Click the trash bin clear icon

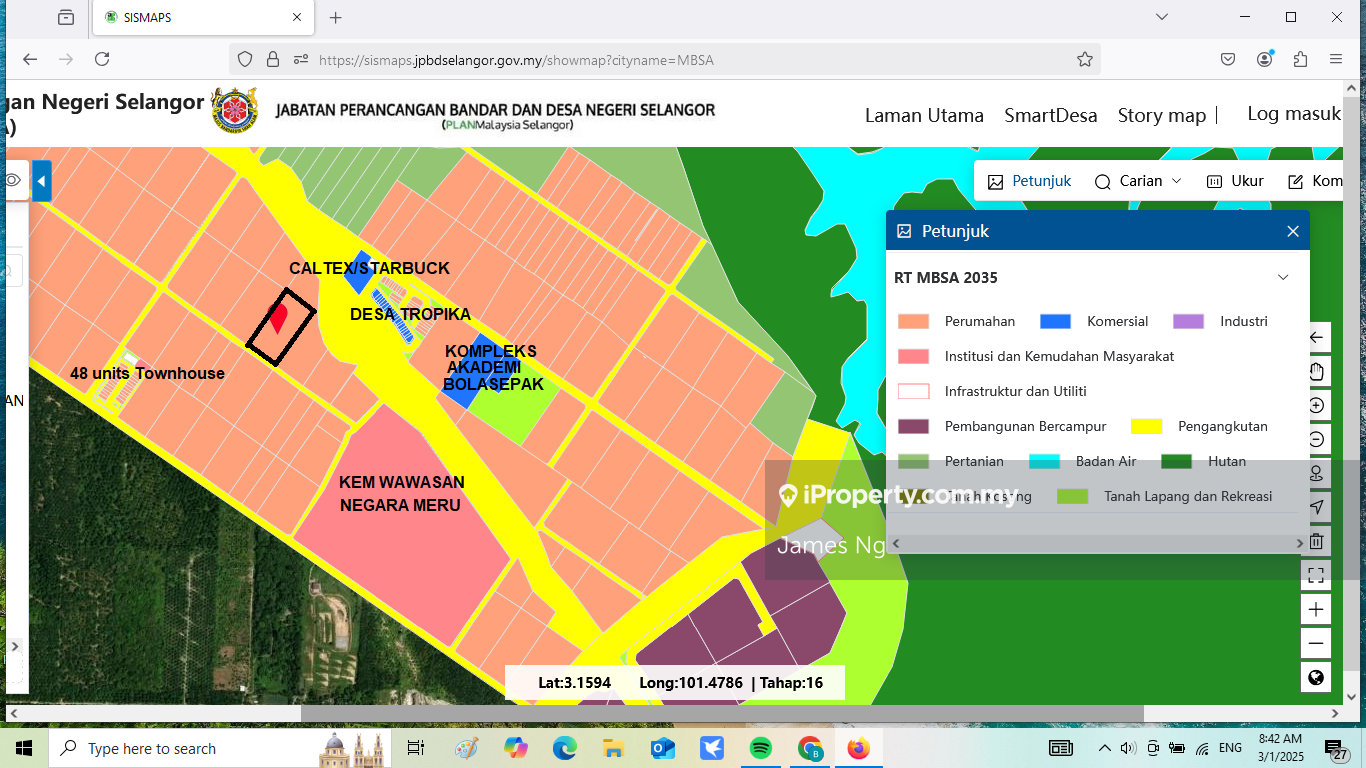coord(1316,542)
